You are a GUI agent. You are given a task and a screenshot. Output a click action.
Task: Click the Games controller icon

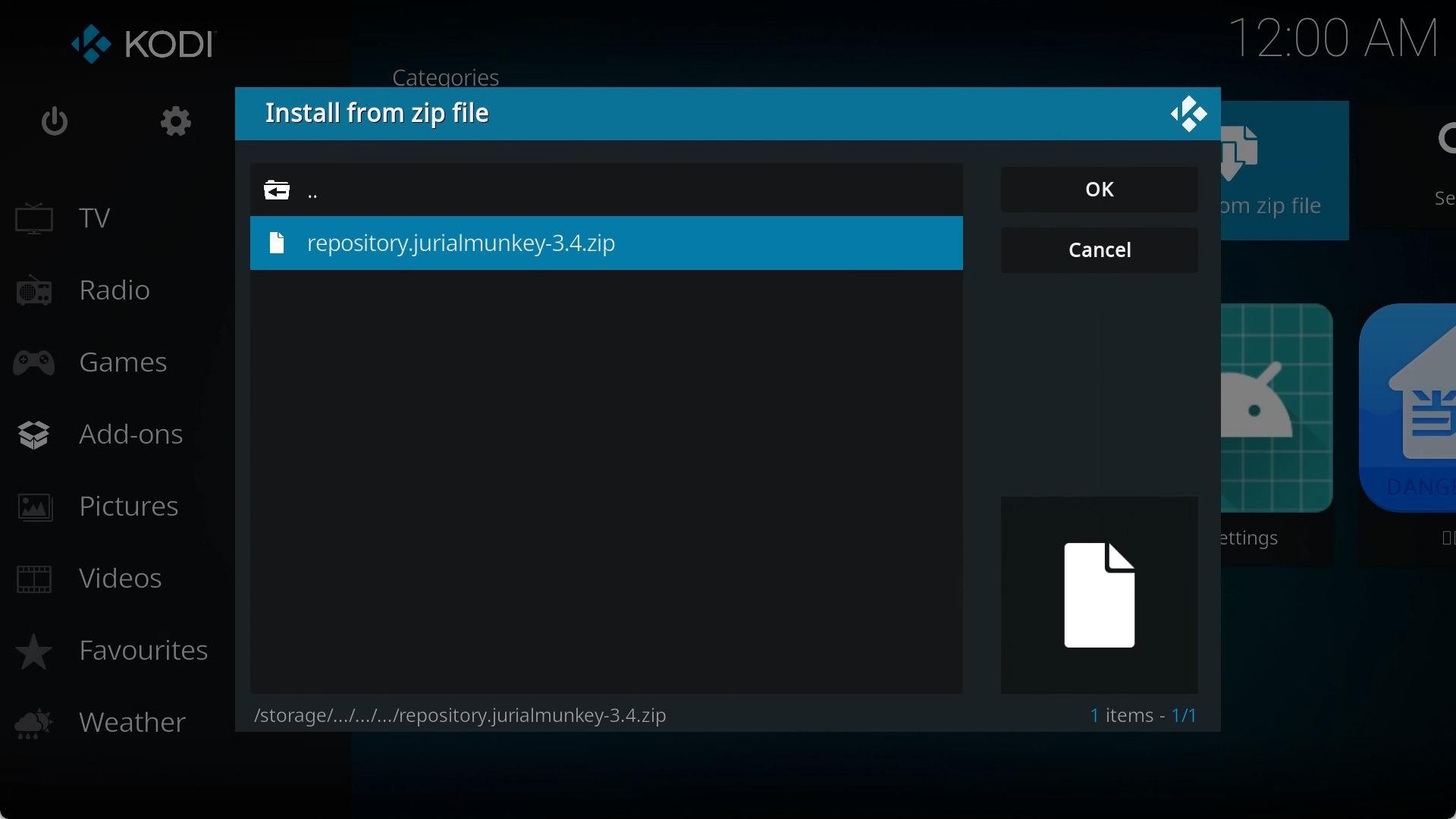coord(34,364)
